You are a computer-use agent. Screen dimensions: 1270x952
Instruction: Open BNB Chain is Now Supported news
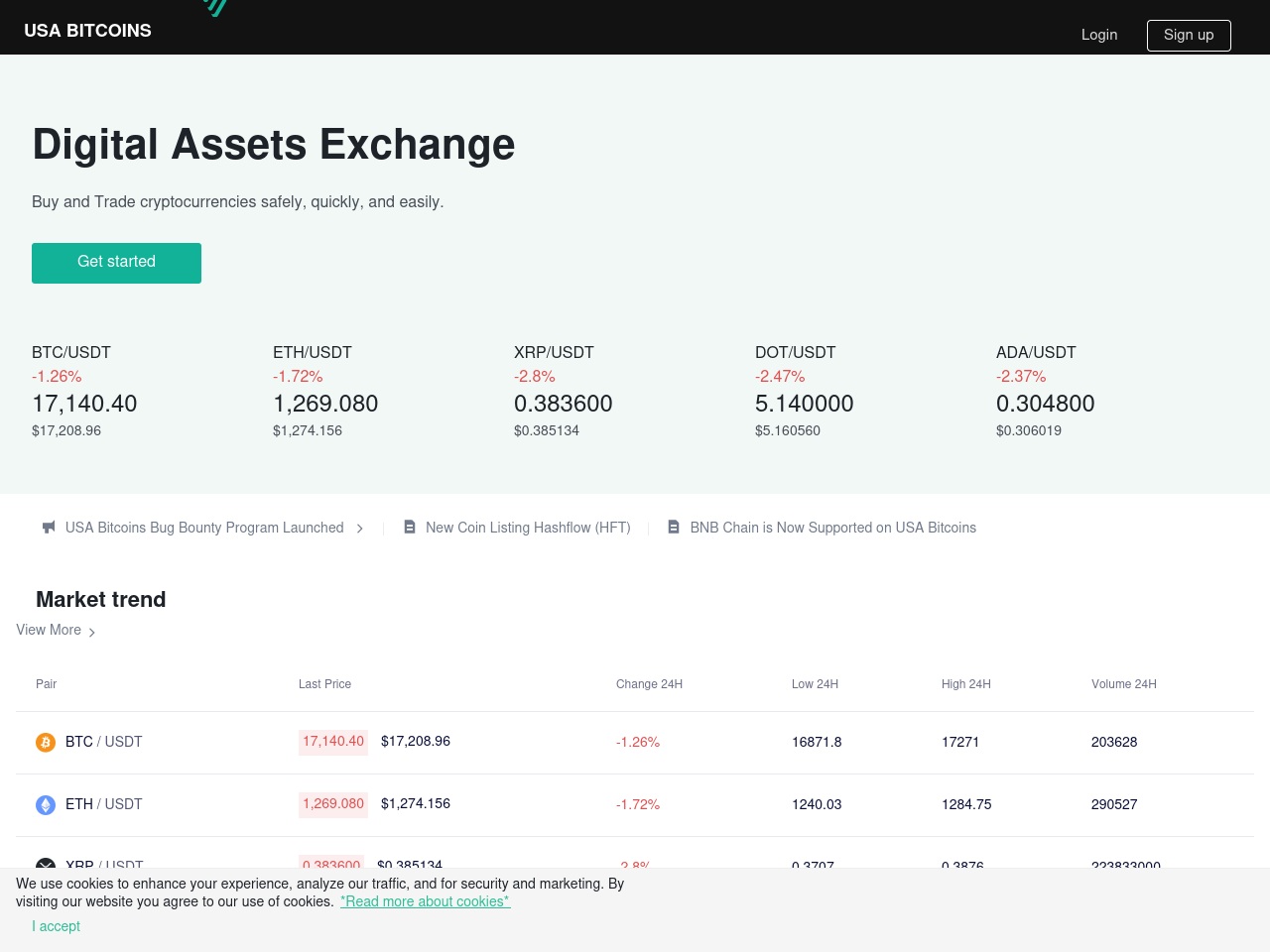point(833,528)
